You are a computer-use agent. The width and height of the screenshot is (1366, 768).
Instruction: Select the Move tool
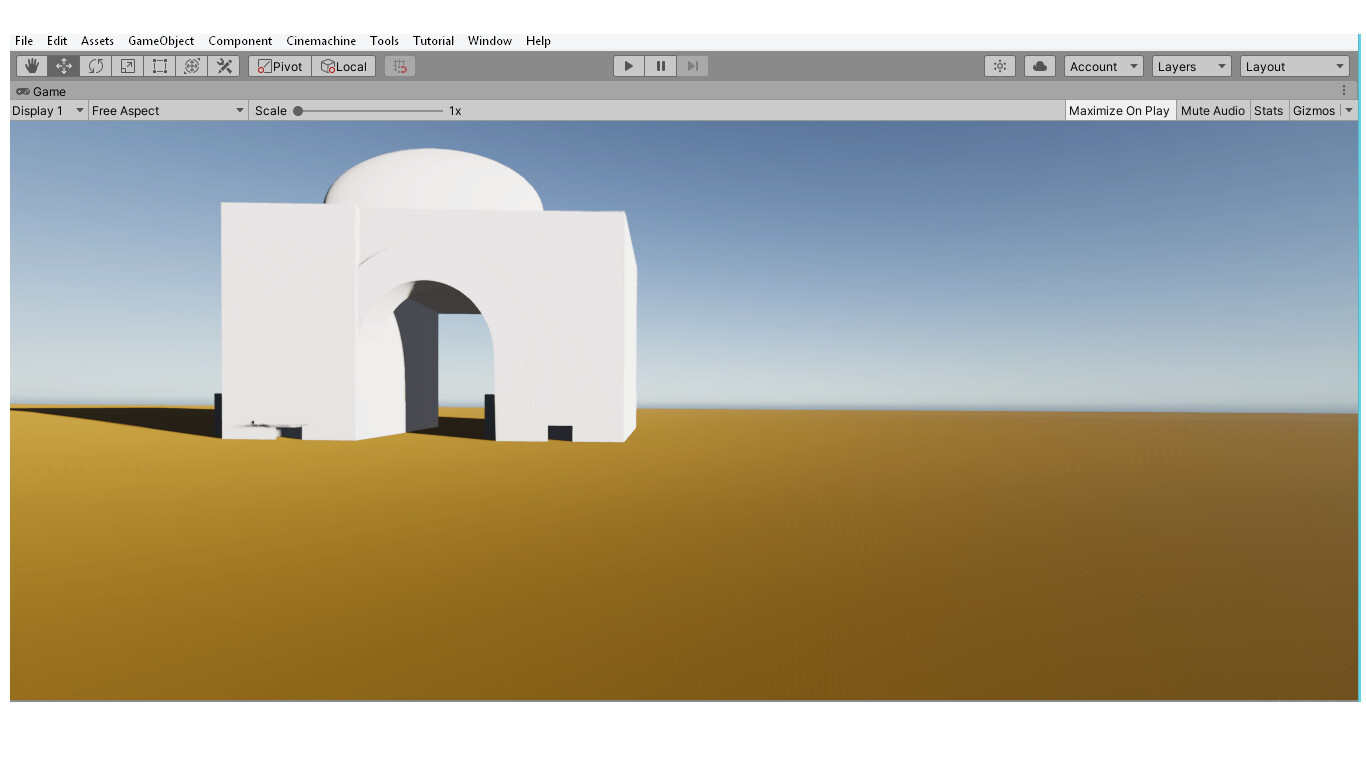64,66
